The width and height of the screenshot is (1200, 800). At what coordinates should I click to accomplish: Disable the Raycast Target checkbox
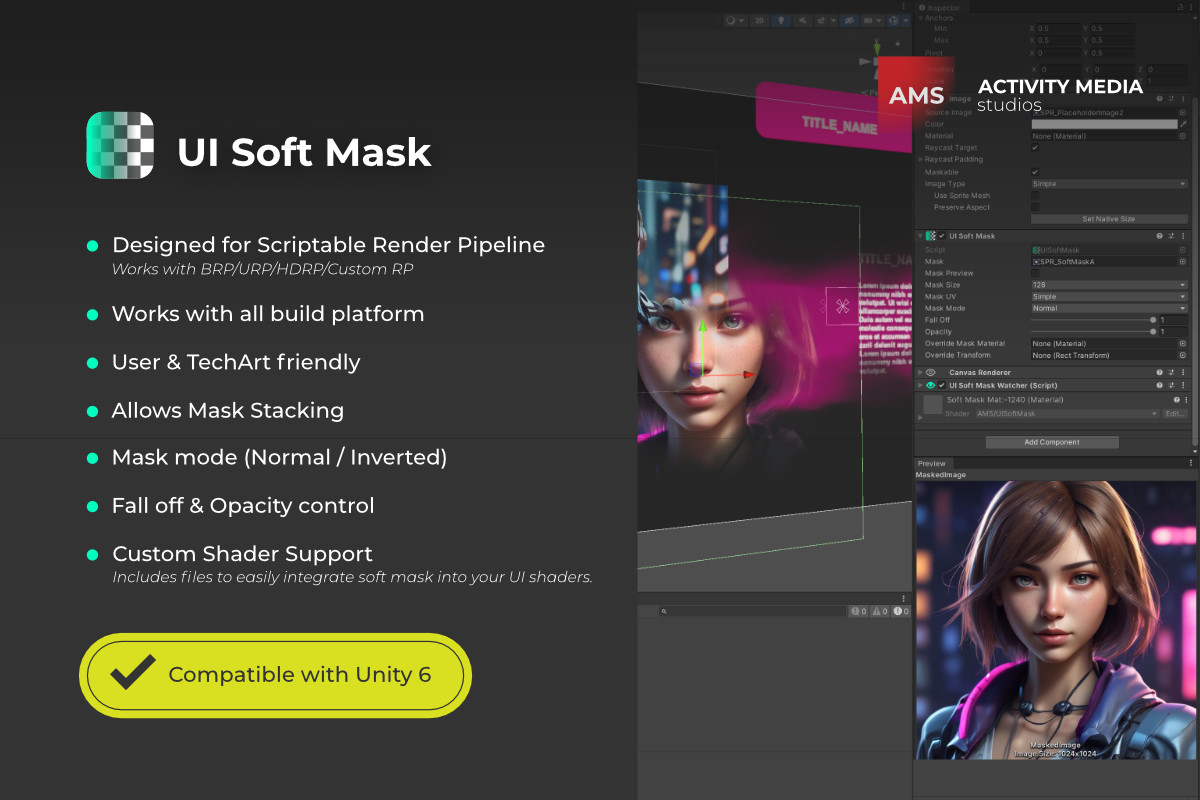click(1035, 148)
